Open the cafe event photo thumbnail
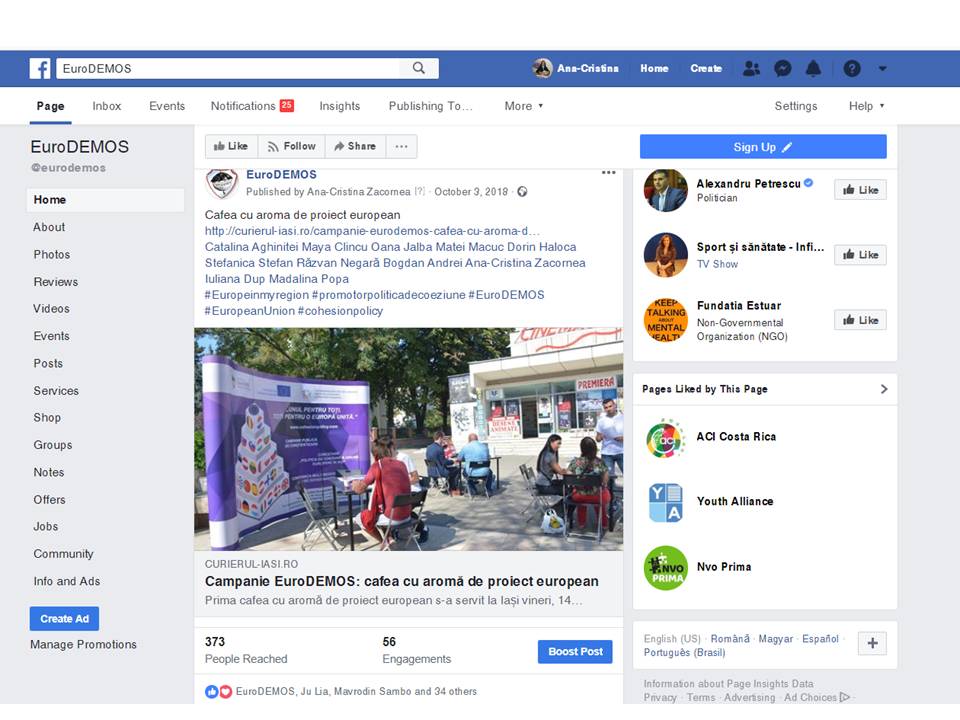The height and width of the screenshot is (720, 960). [x=408, y=440]
